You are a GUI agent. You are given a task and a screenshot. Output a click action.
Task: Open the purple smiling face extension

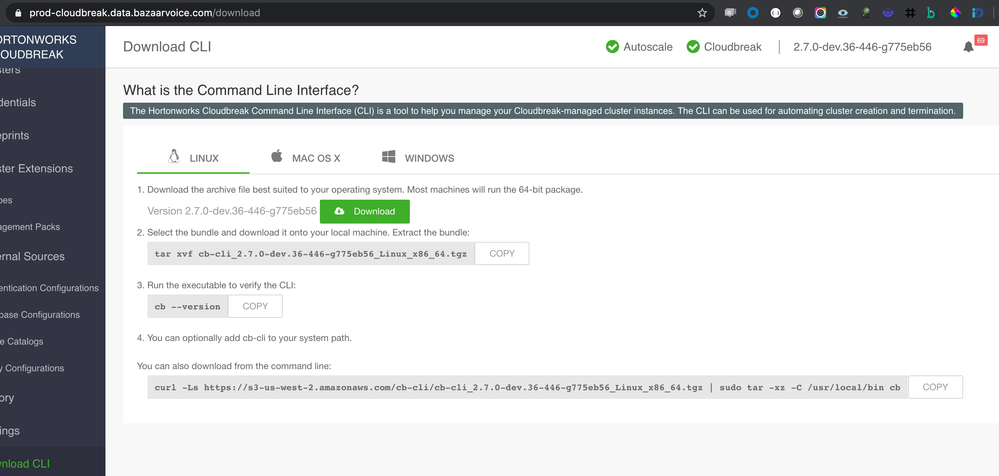[888, 13]
